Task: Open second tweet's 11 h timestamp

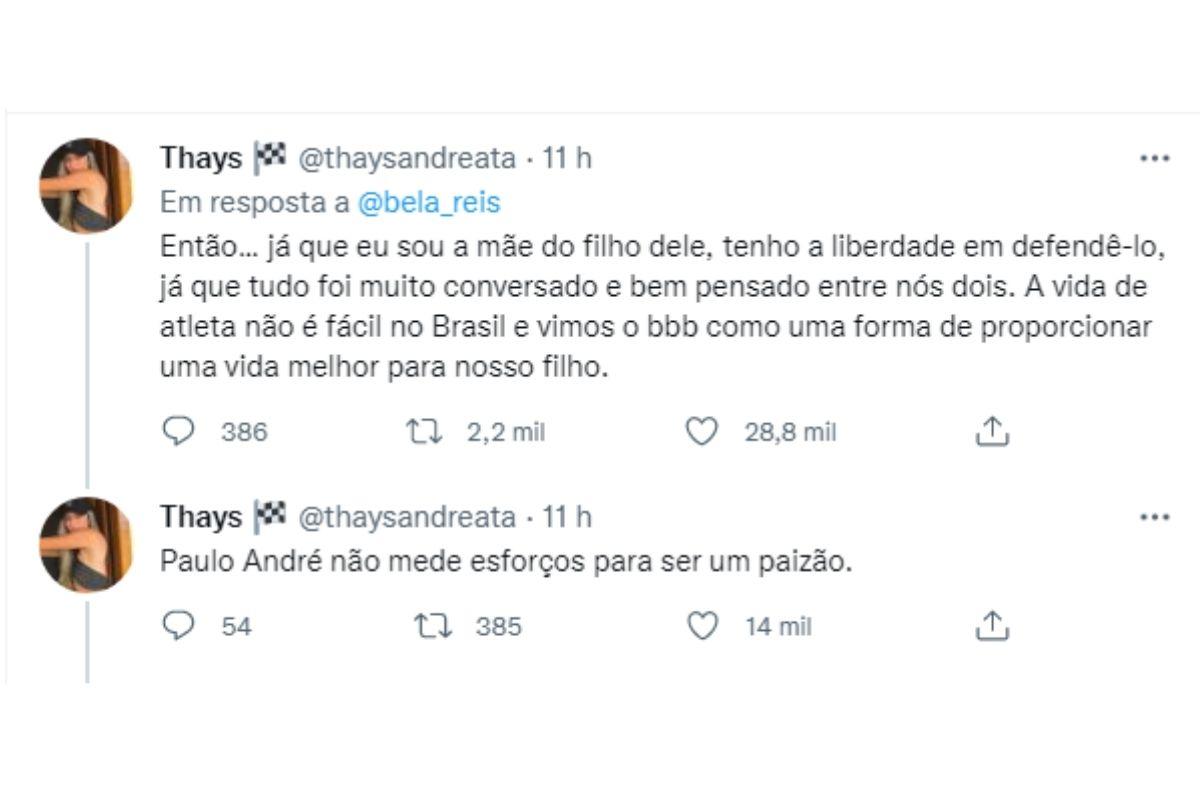Action: point(567,517)
